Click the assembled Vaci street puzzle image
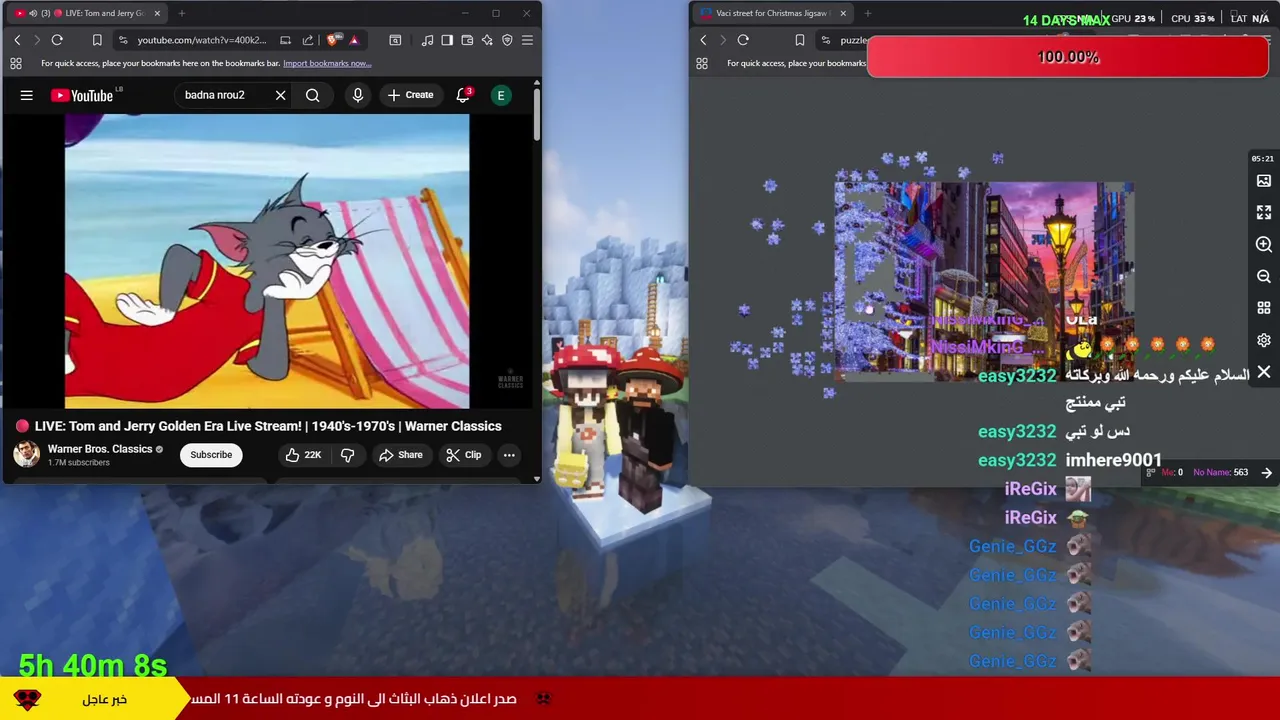The height and width of the screenshot is (720, 1280). [x=985, y=281]
